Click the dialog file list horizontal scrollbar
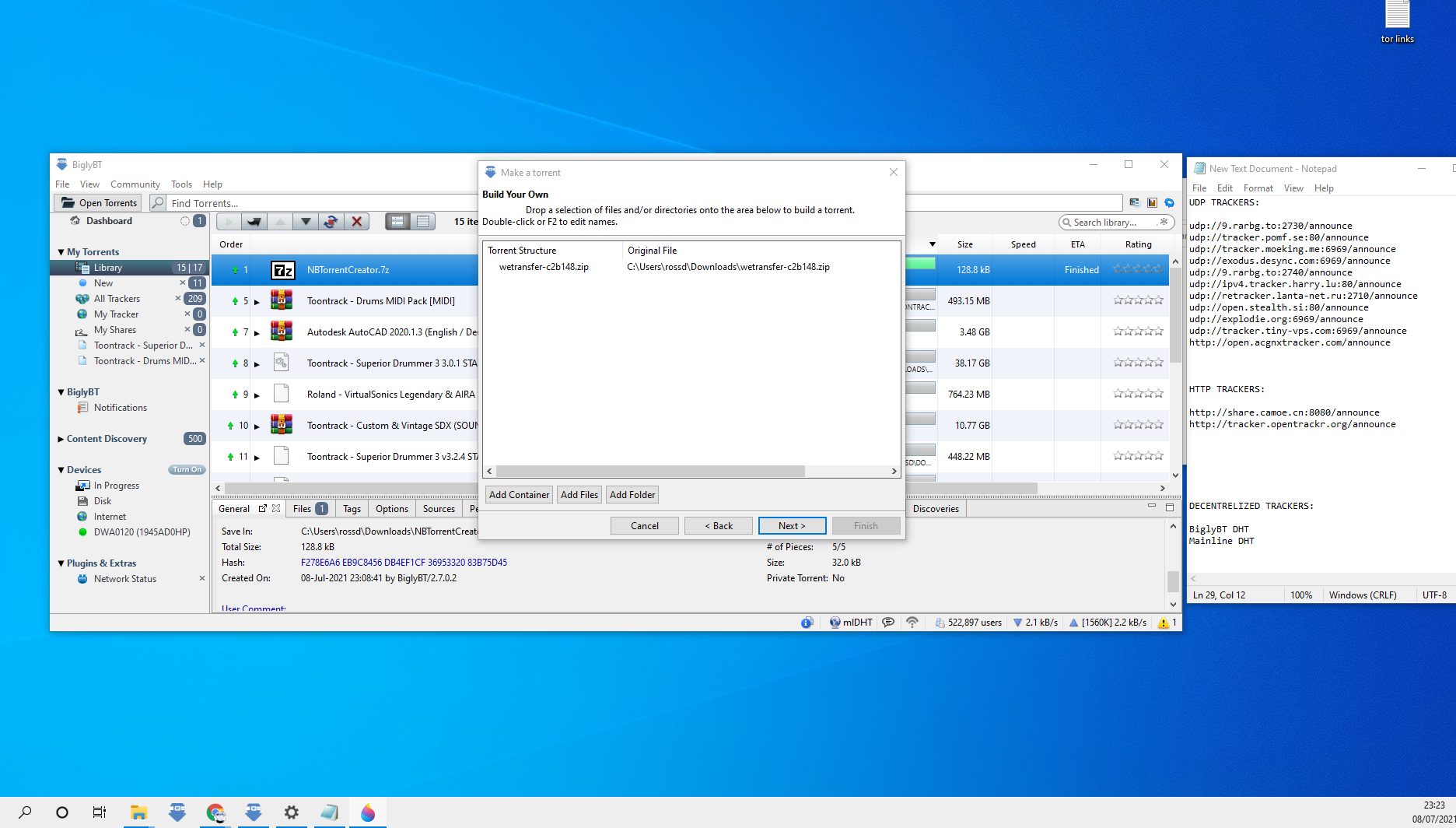Viewport: 1456px width, 828px height. [650, 472]
